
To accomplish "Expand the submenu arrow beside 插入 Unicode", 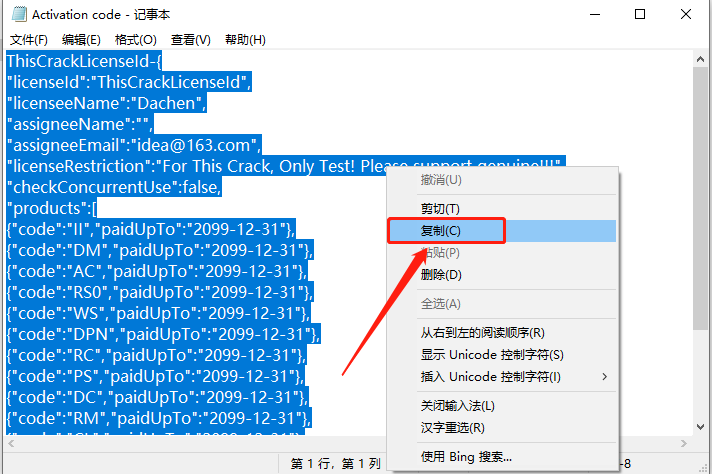I will pos(604,377).
